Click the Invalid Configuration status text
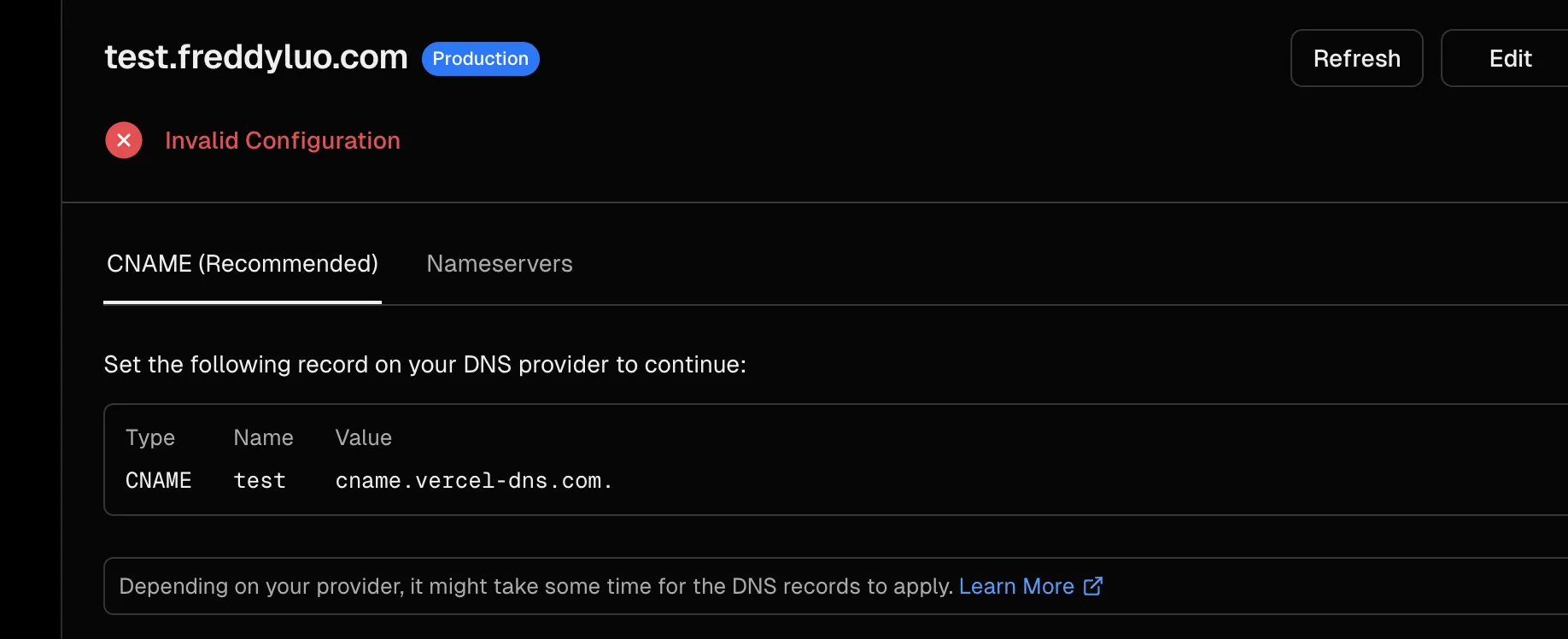 [282, 140]
